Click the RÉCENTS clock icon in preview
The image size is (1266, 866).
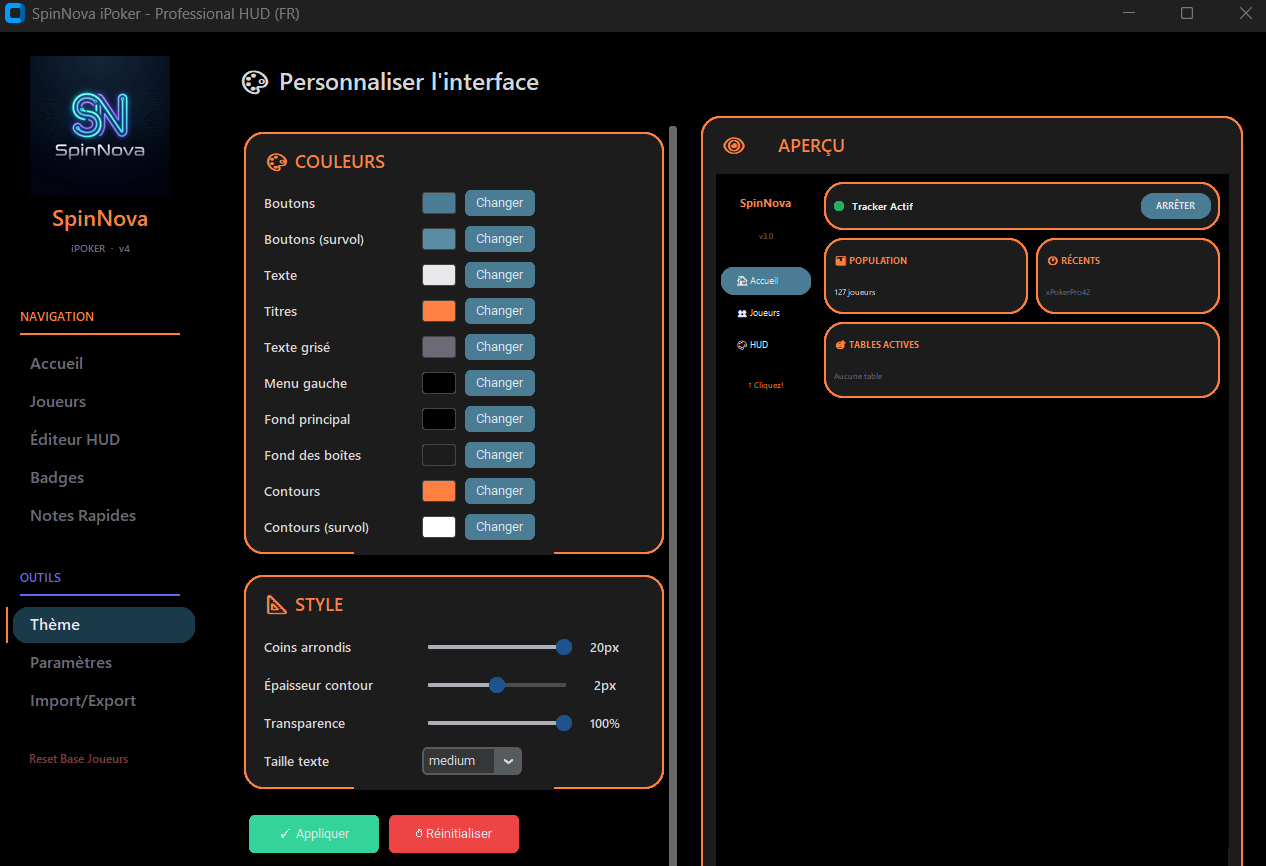(1053, 261)
